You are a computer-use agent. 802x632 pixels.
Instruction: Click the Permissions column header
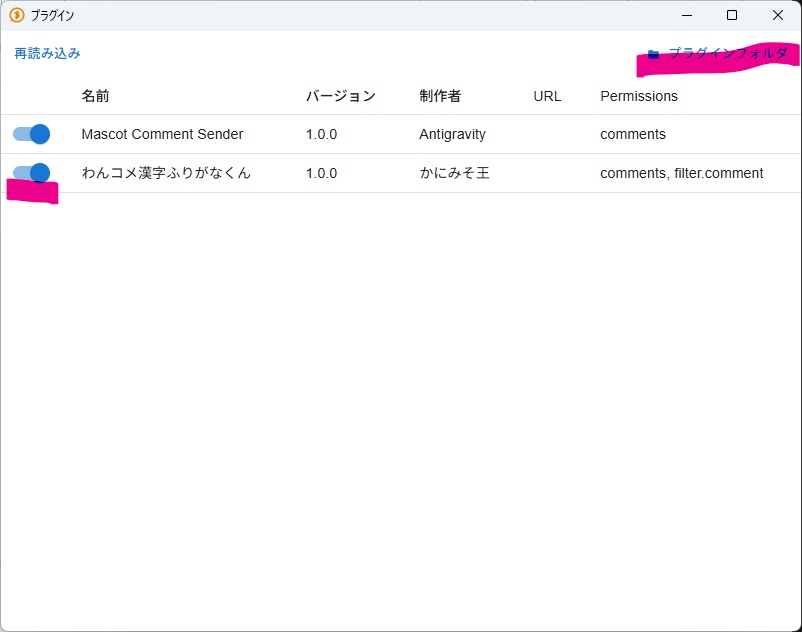[x=639, y=96]
